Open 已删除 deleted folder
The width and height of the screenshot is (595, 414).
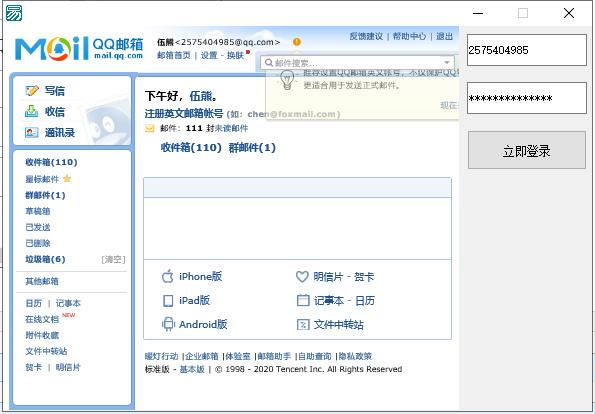tap(38, 243)
